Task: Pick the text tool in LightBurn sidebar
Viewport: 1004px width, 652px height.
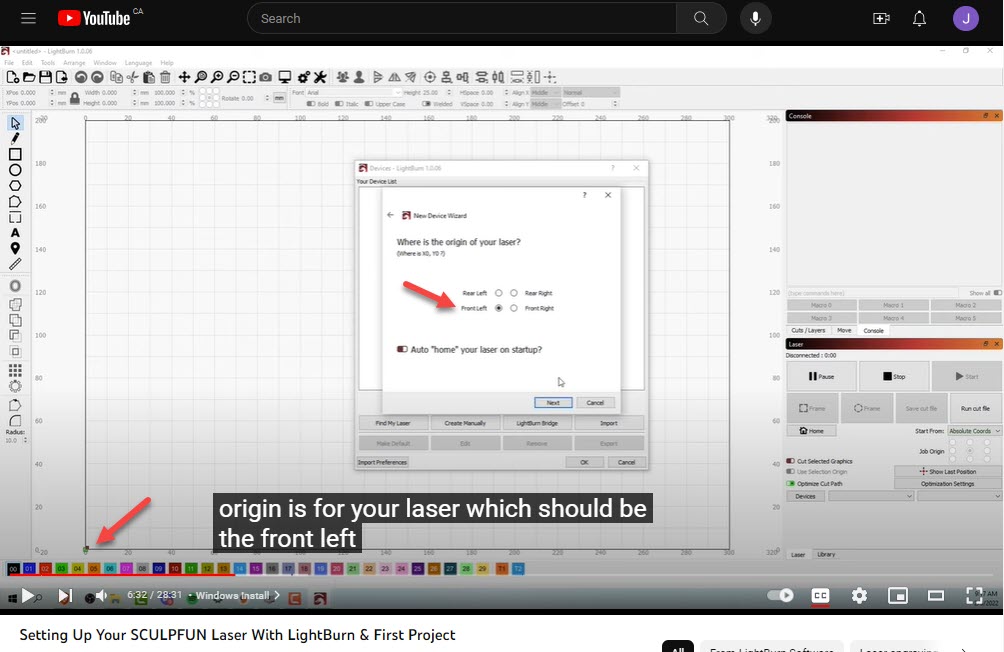Action: [15, 232]
